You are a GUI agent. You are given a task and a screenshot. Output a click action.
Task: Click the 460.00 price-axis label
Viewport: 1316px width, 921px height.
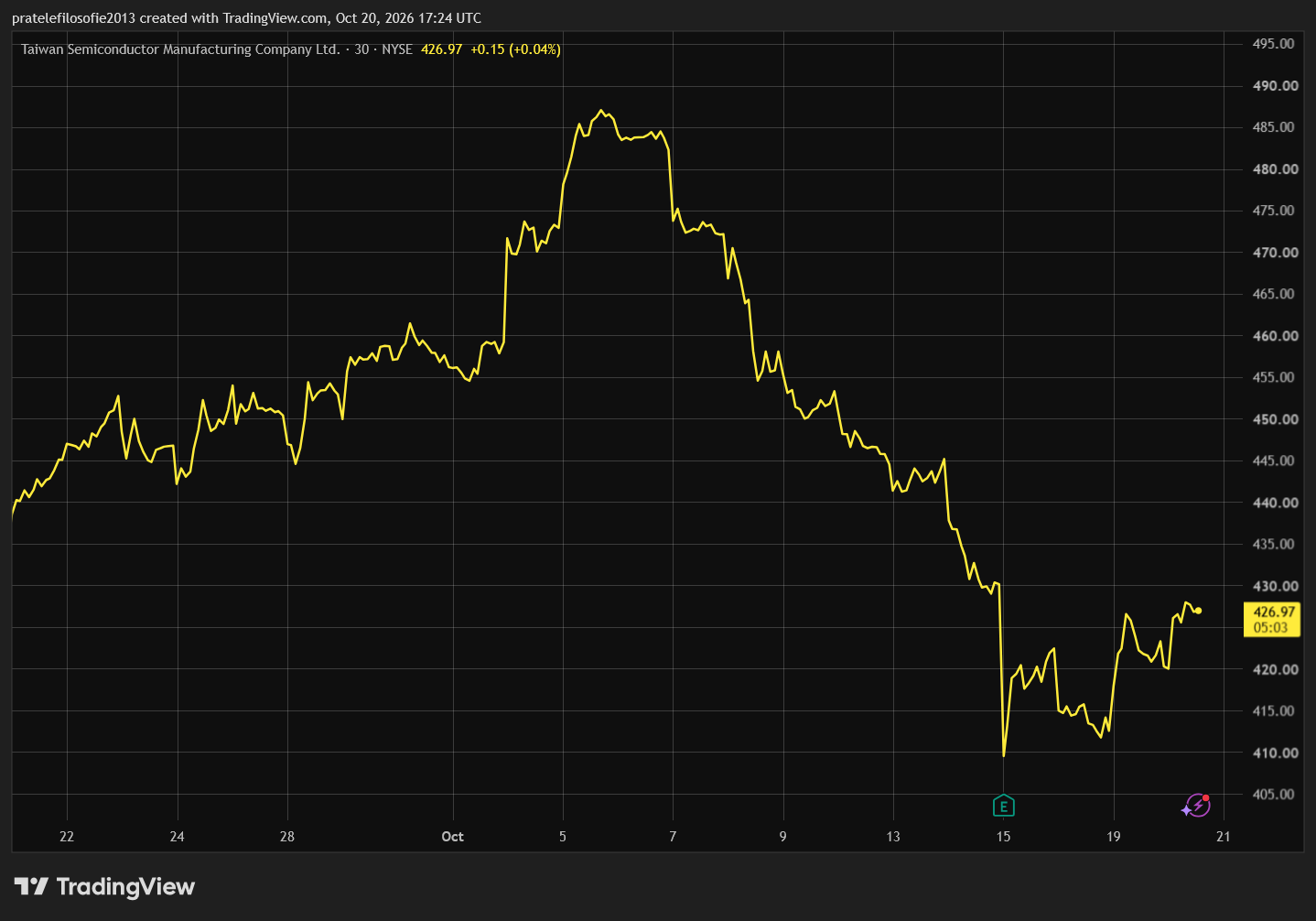1275,336
